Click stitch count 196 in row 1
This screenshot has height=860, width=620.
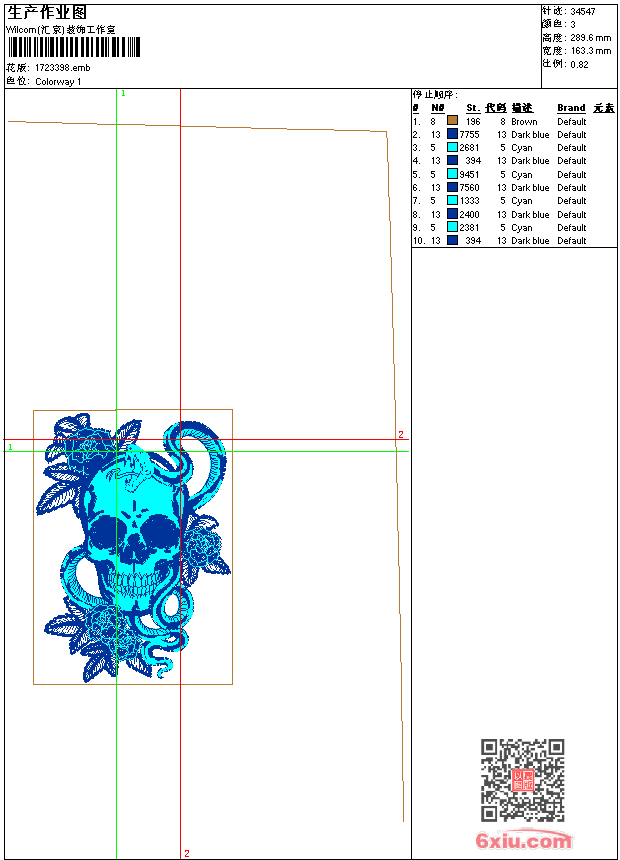pyautogui.click(x=473, y=122)
